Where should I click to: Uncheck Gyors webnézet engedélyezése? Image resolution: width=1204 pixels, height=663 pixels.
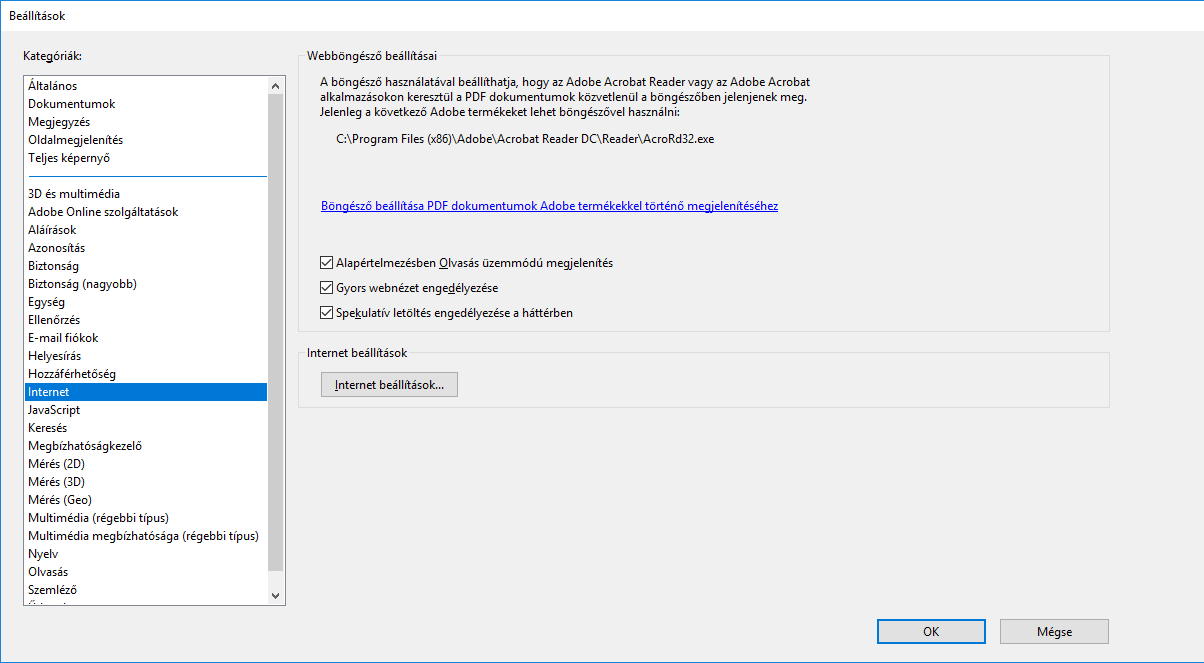(x=326, y=288)
